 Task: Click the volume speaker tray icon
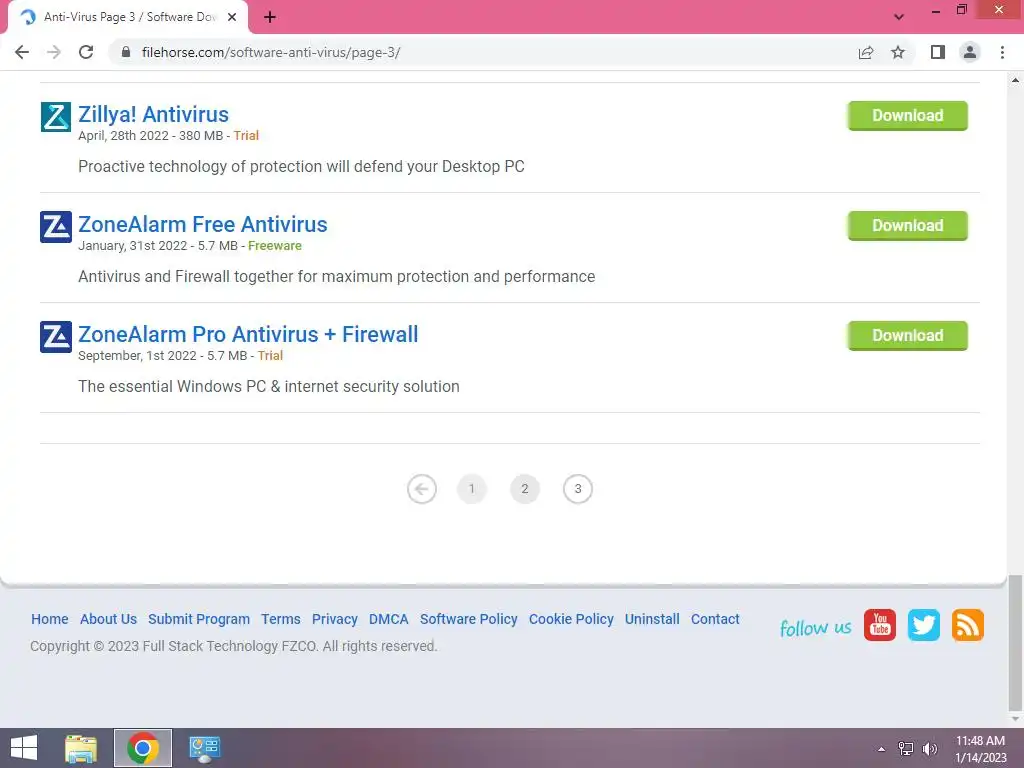click(x=930, y=749)
